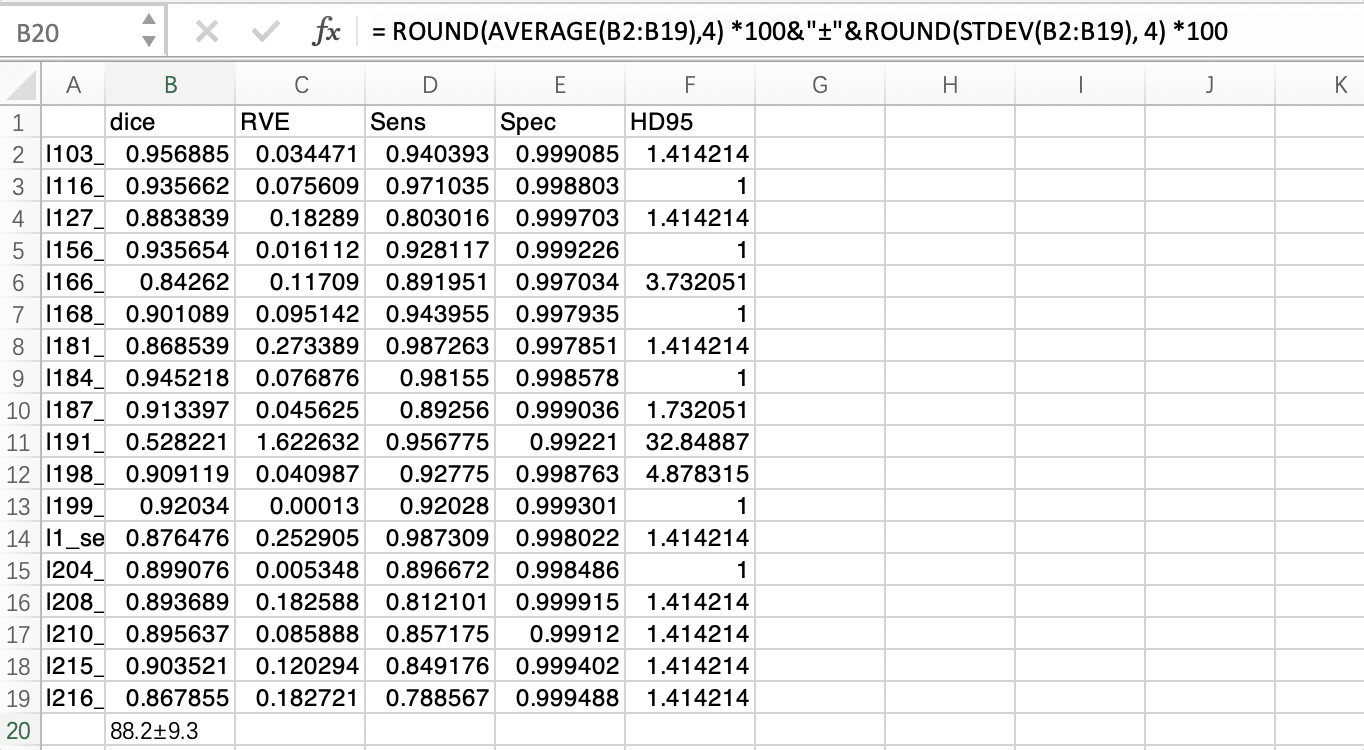This screenshot has height=750, width=1364.
Task: Select column H header
Action: pyautogui.click(x=950, y=85)
